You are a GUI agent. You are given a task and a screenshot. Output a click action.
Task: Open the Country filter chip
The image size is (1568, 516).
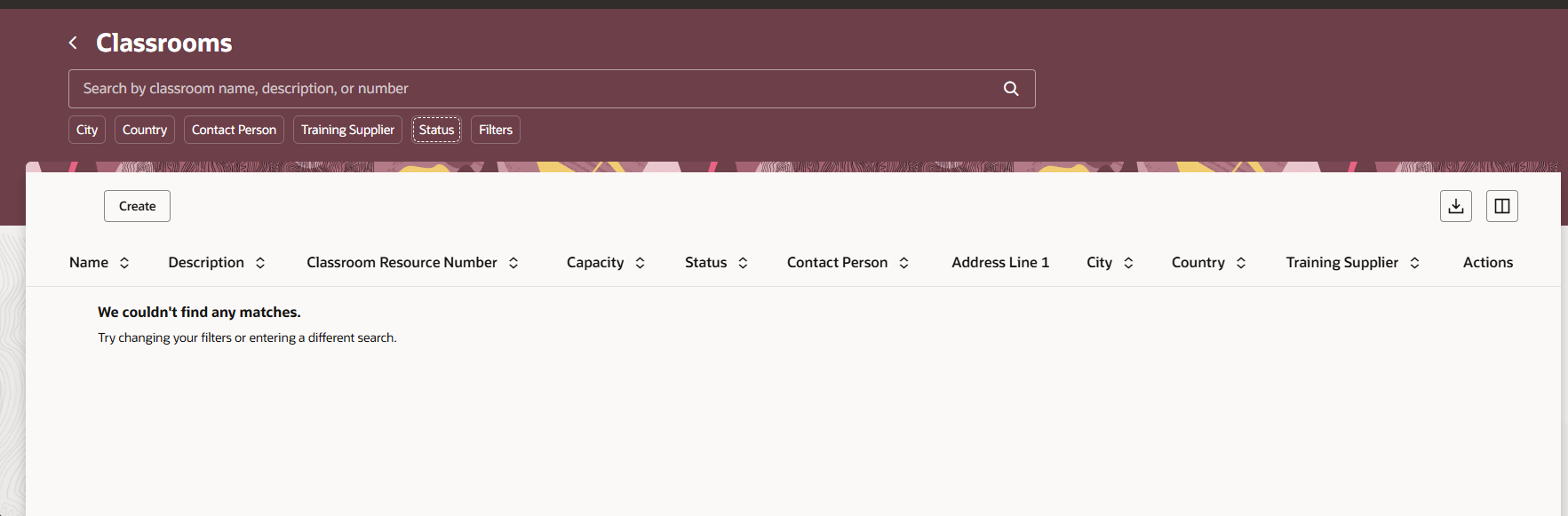coord(145,130)
